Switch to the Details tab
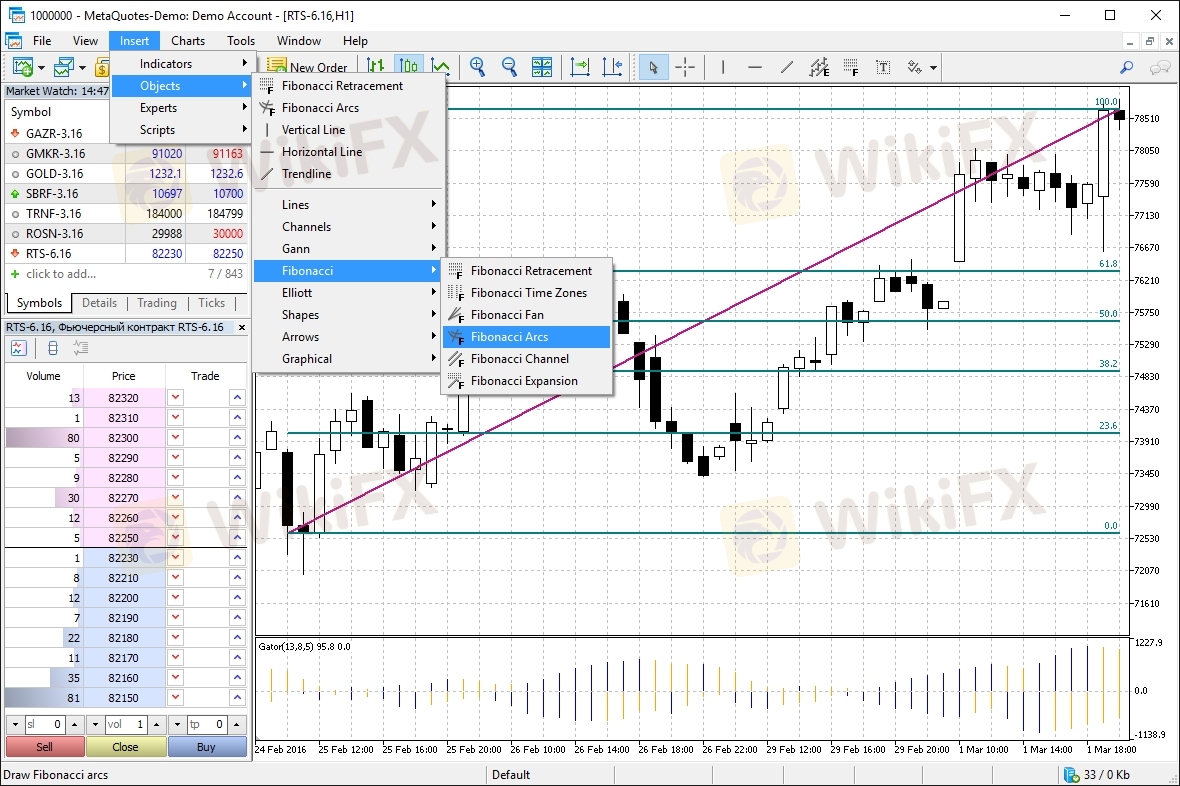 point(99,303)
